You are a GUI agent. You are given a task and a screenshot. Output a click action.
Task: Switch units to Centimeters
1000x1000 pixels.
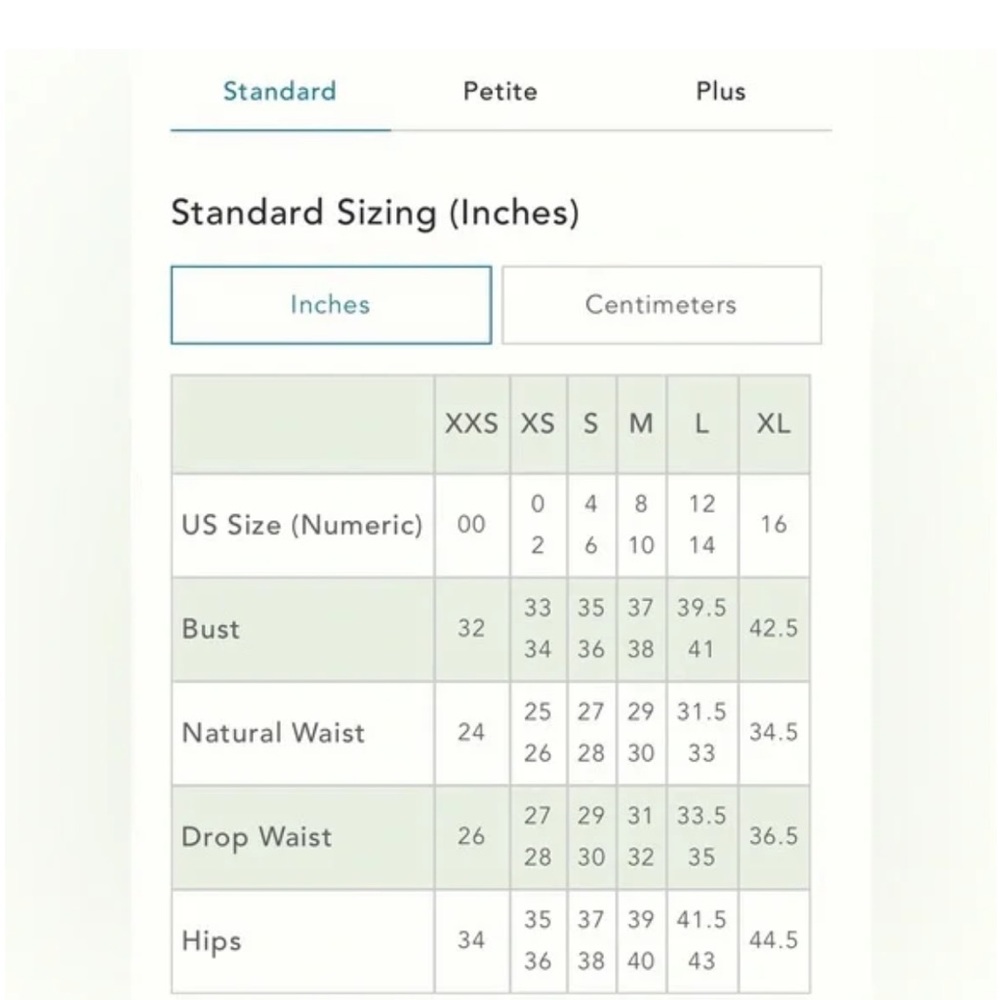[661, 305]
